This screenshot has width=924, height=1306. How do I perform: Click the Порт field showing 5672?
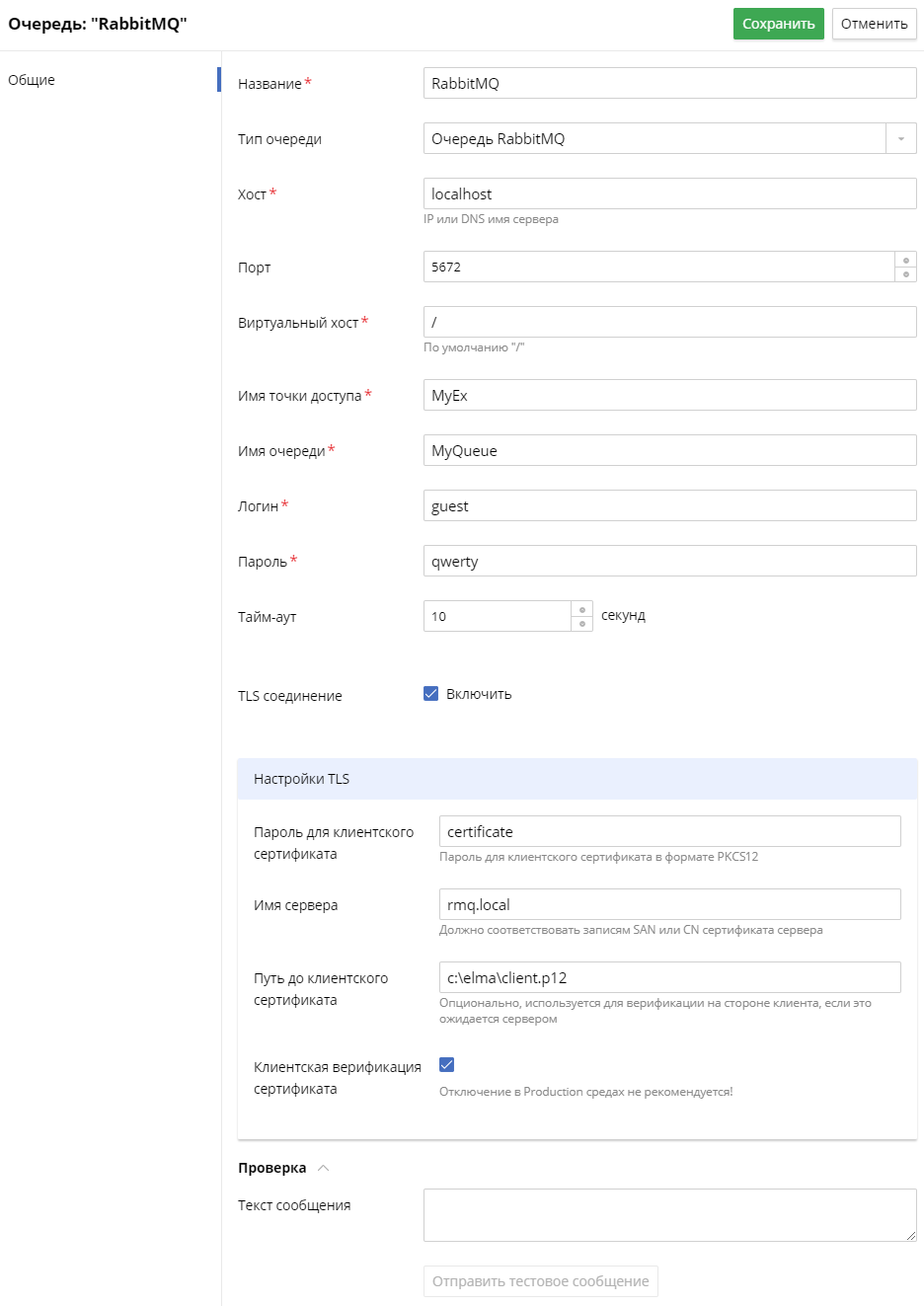658,267
